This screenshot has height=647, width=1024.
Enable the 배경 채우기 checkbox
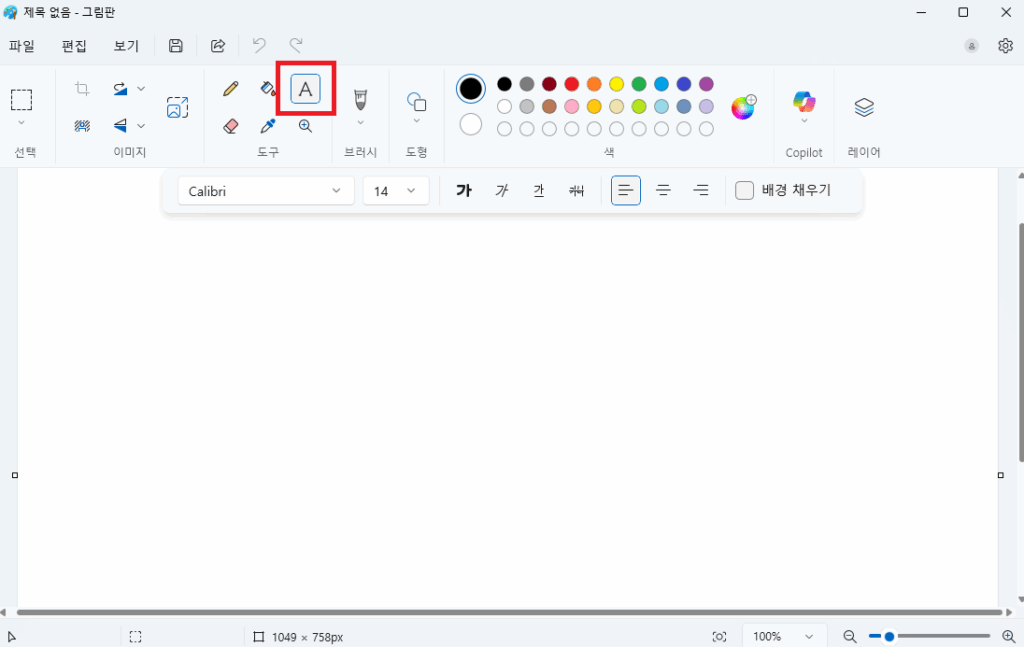coord(745,190)
